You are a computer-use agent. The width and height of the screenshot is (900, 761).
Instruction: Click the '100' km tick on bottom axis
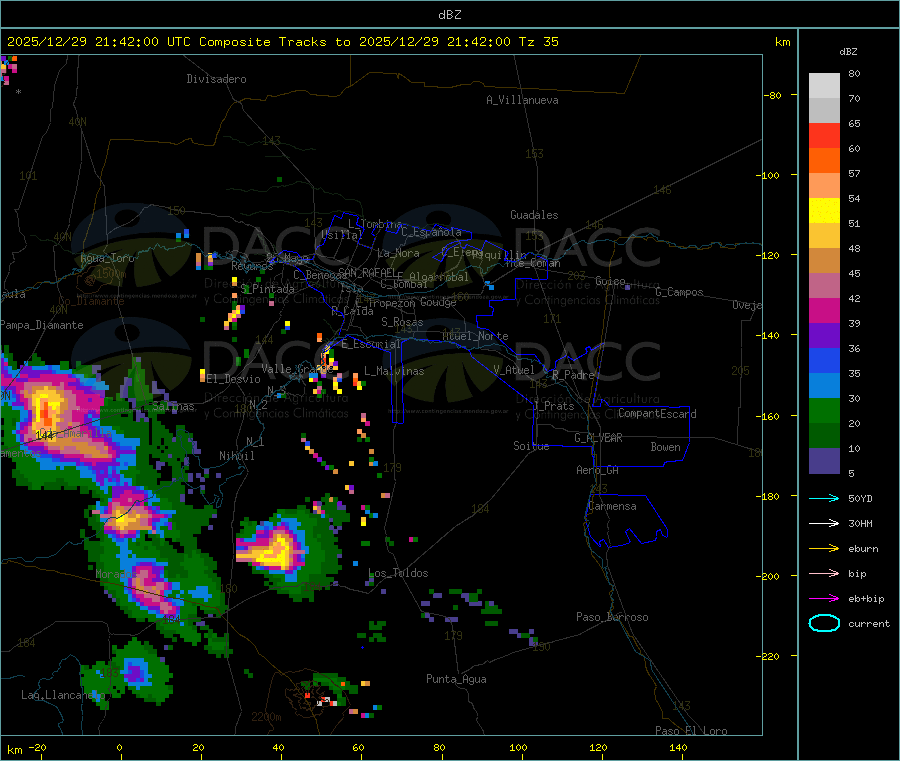pyautogui.click(x=518, y=747)
